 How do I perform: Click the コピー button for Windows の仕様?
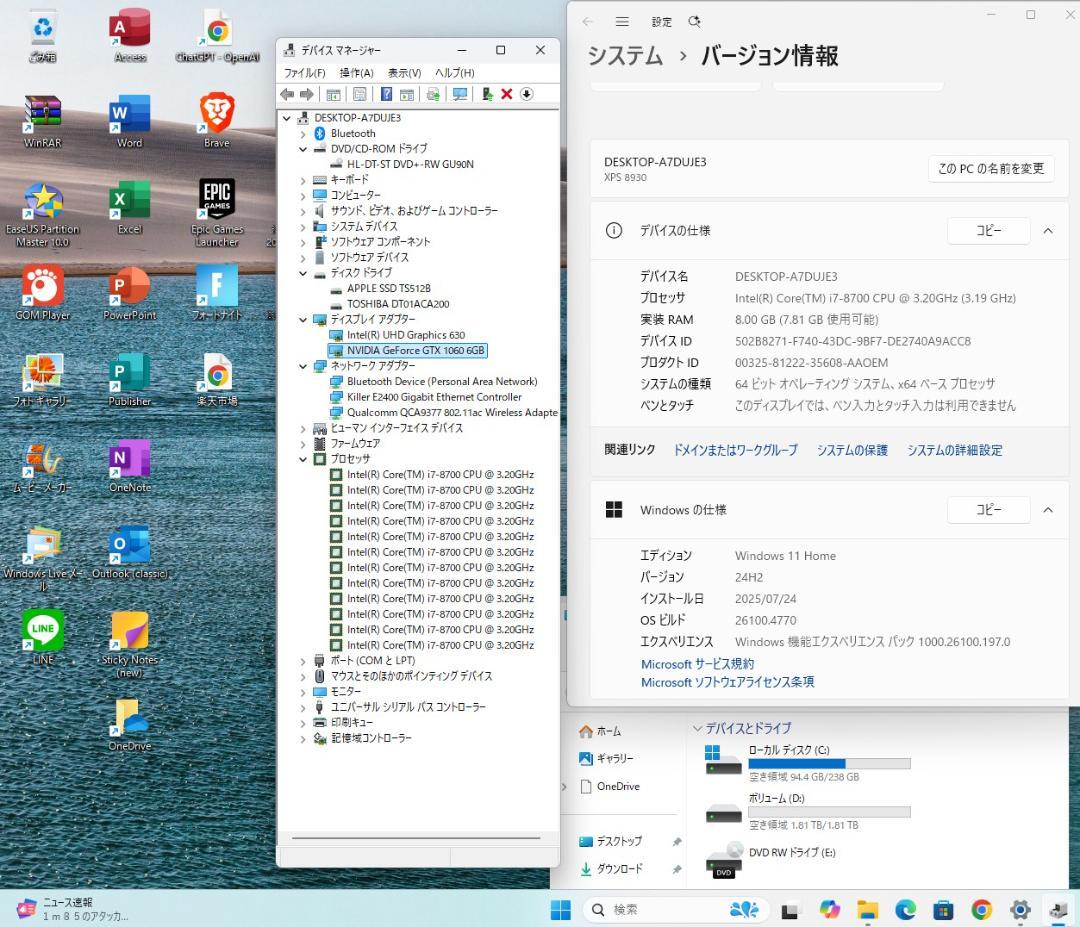[x=987, y=509]
